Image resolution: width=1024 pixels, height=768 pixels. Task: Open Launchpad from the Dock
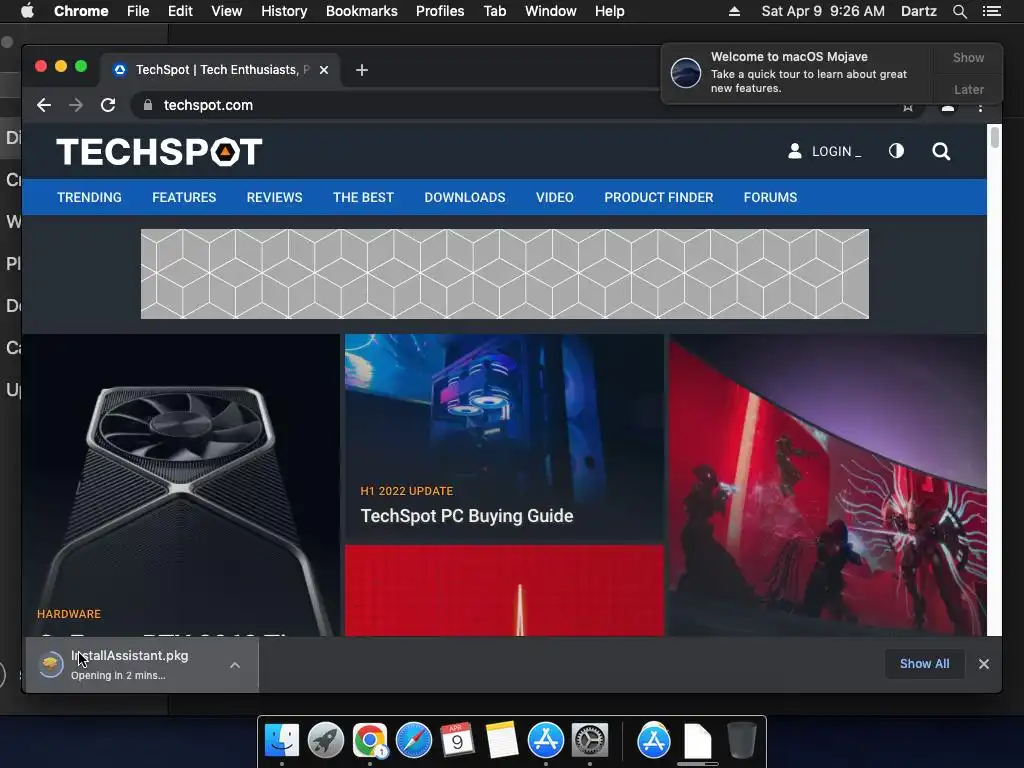pyautogui.click(x=325, y=740)
